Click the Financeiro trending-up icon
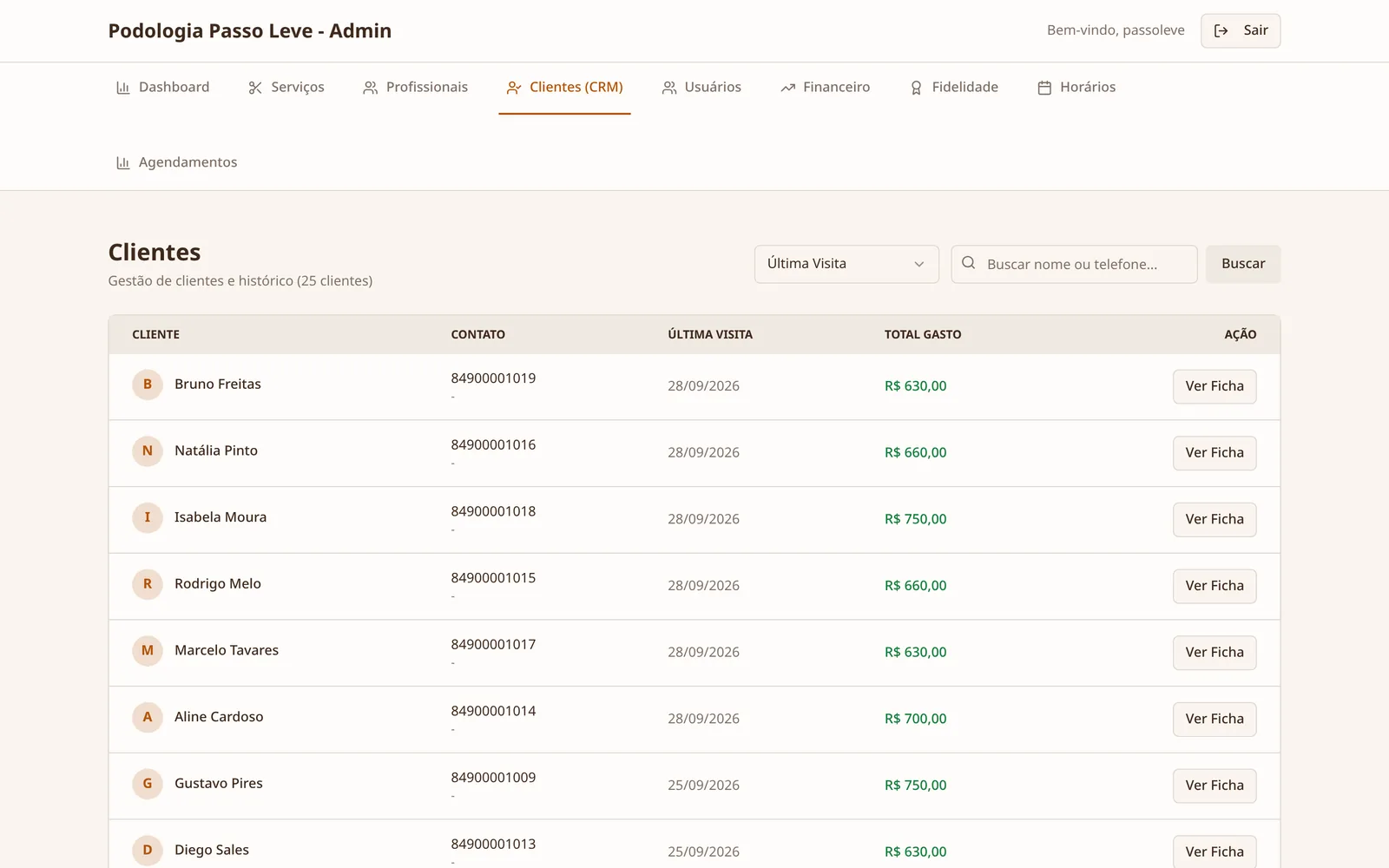Image resolution: width=1389 pixels, height=868 pixels. 788,88
